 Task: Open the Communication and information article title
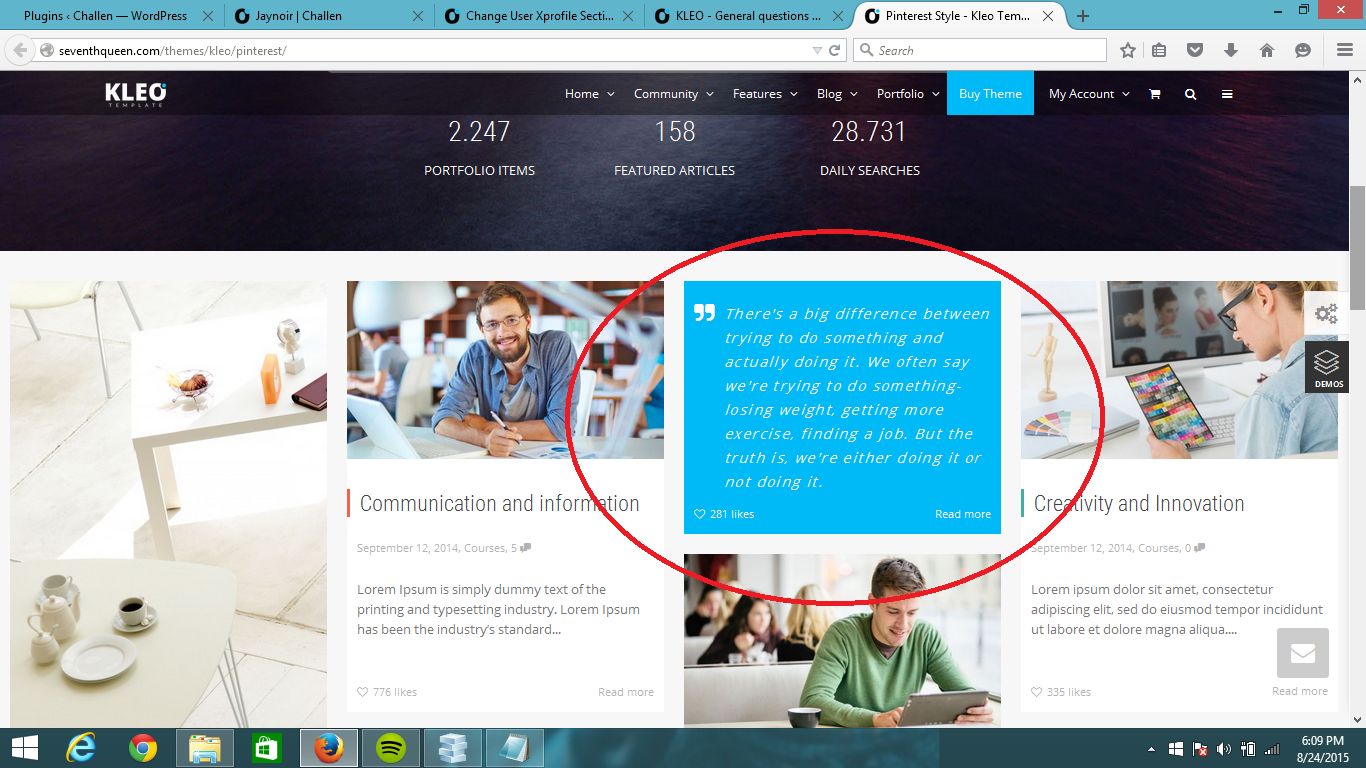499,504
